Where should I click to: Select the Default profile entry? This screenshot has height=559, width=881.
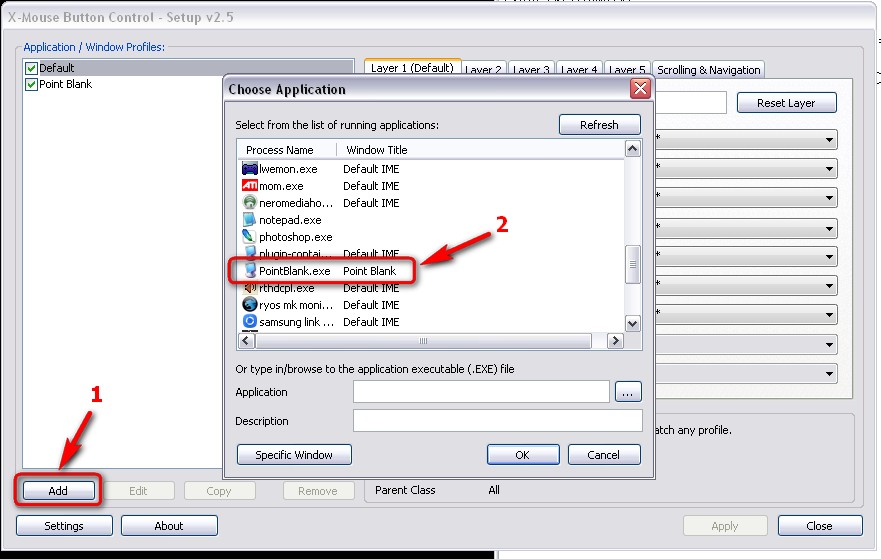(x=57, y=68)
